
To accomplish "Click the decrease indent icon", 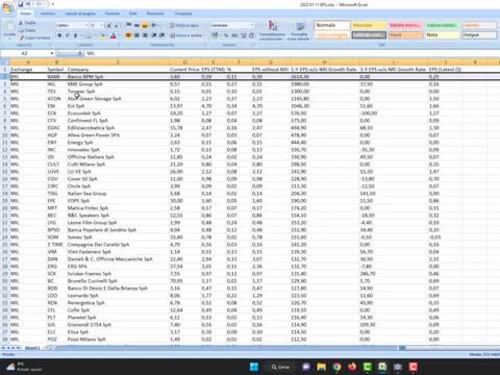I will (x=154, y=35).
